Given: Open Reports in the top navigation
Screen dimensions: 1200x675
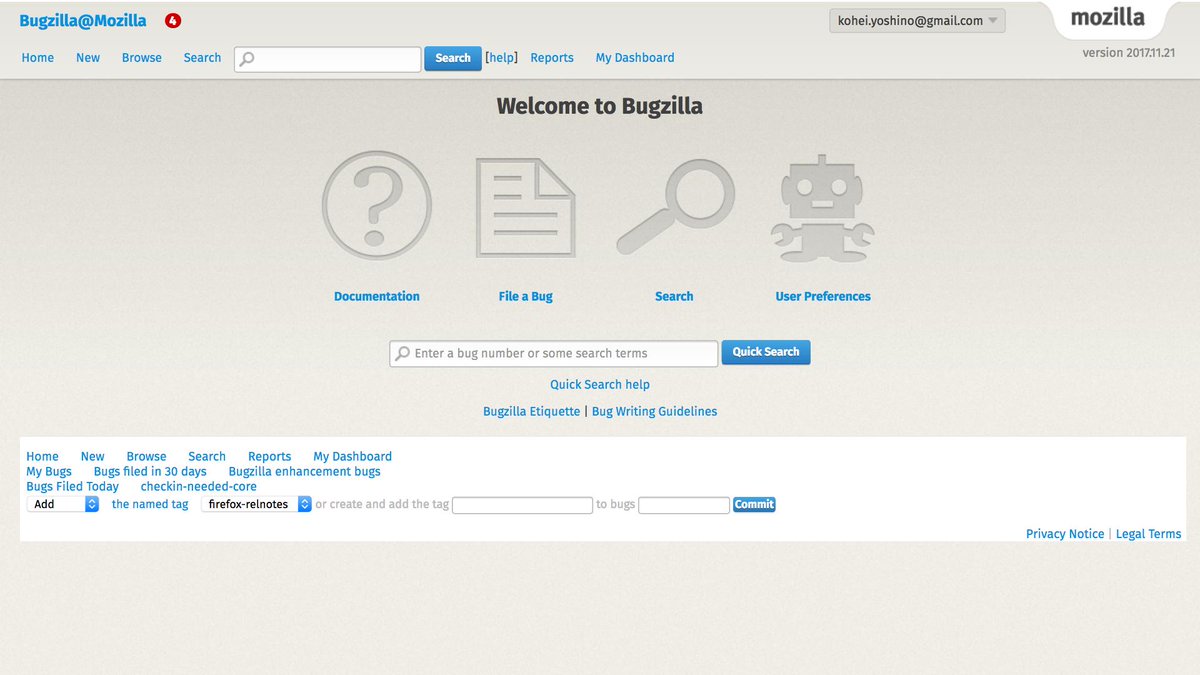Looking at the screenshot, I should point(552,58).
